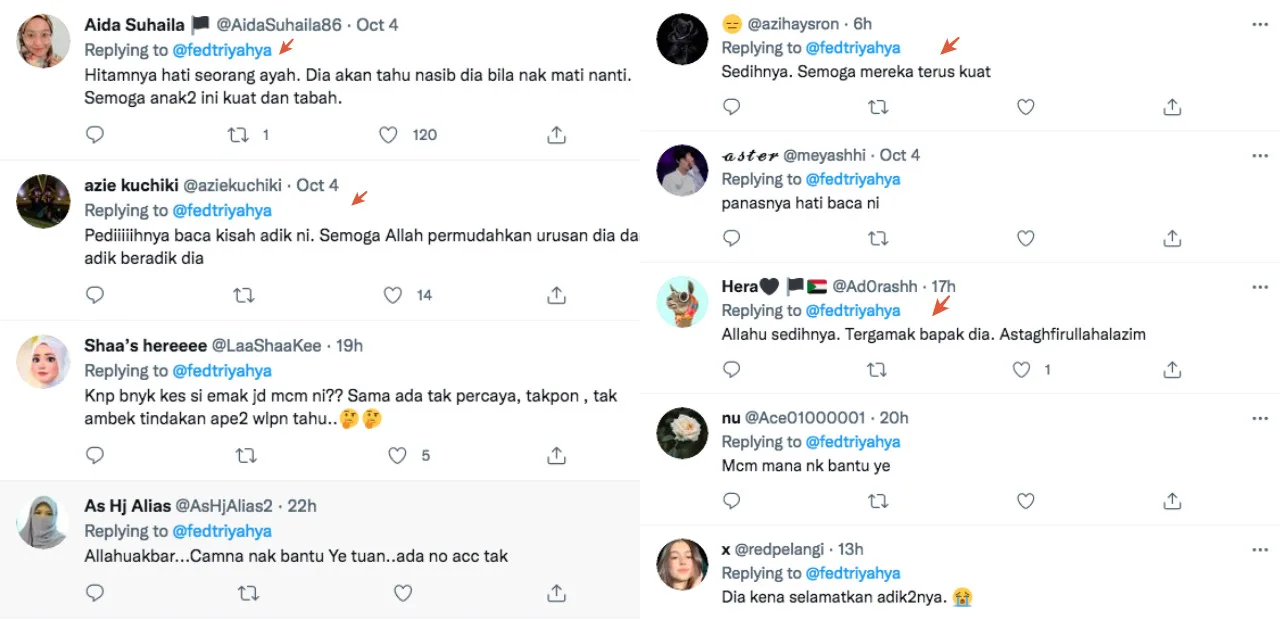The height and width of the screenshot is (620, 1280).
Task: Share nu @Ace01000001's tweet
Action: point(1173,501)
